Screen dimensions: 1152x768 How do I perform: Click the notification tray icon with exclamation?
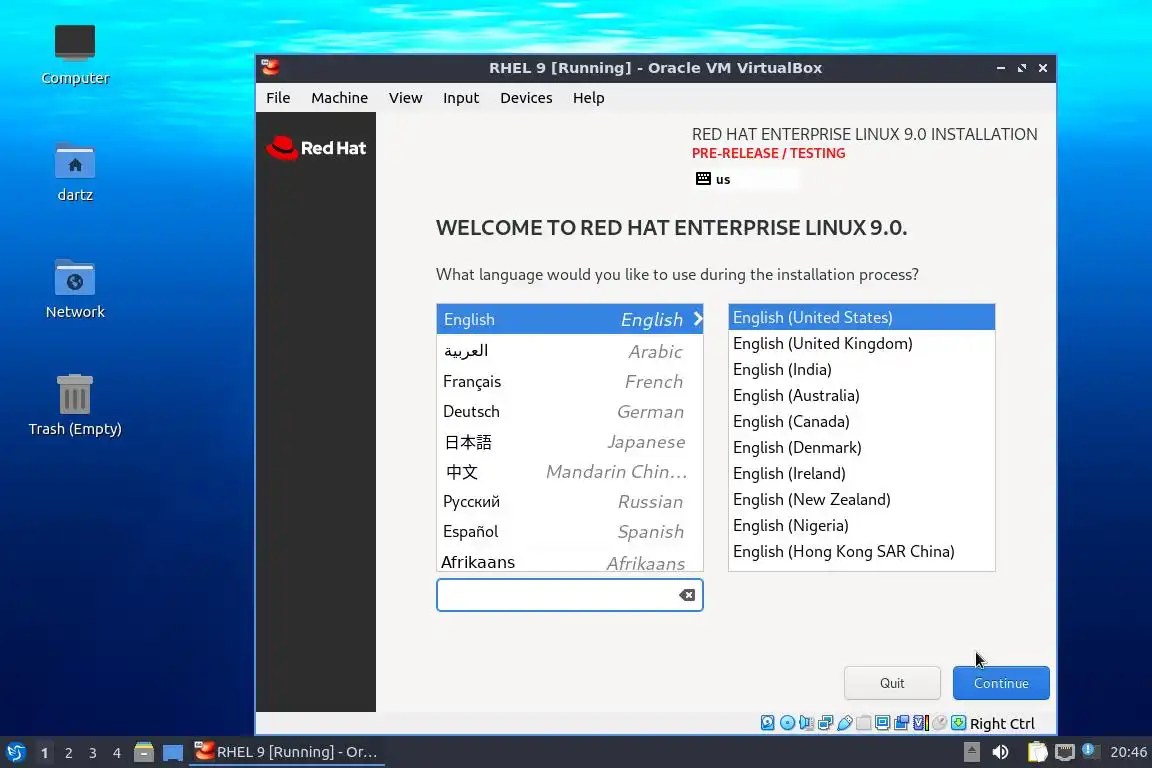(x=1091, y=751)
